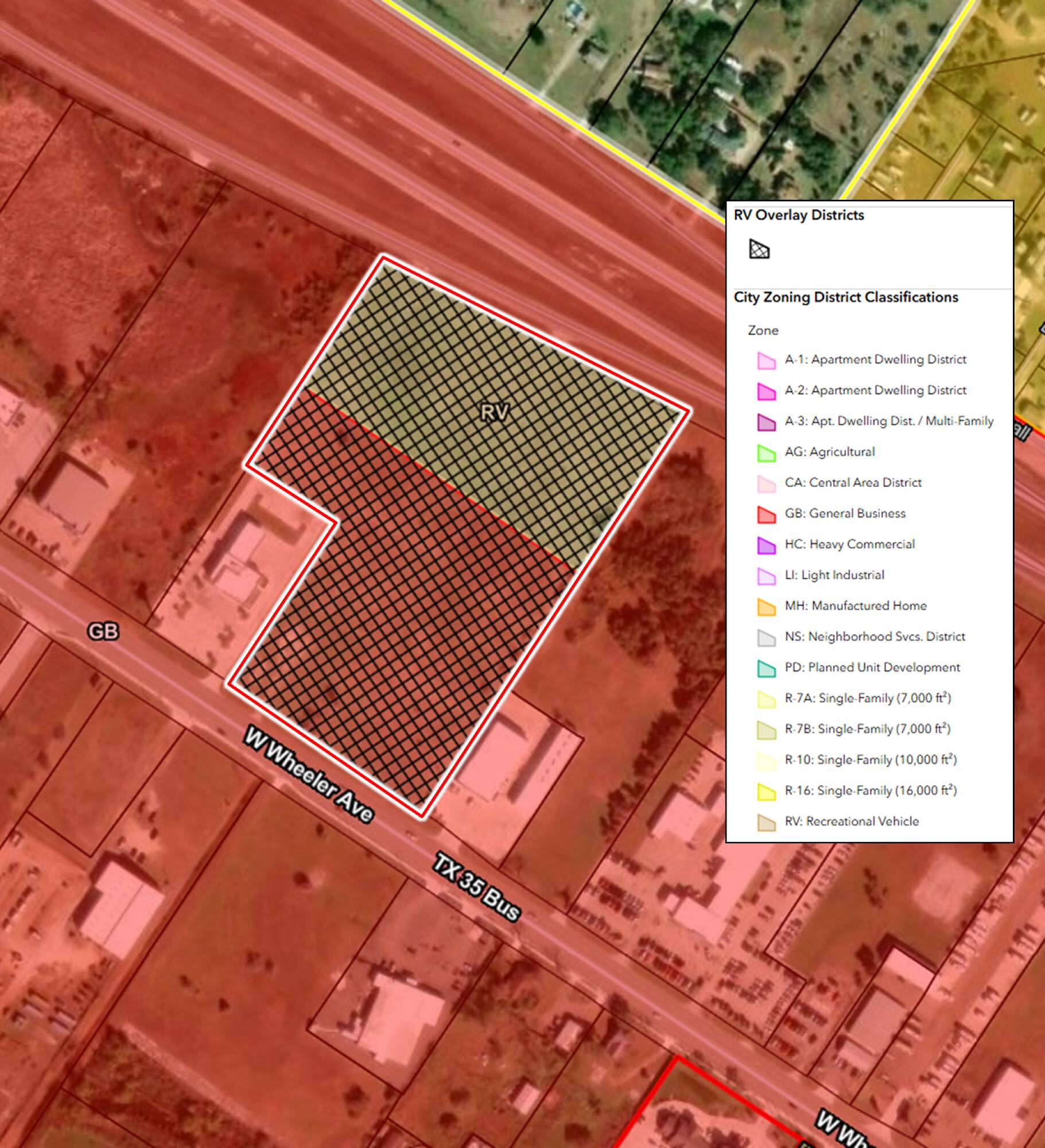The width and height of the screenshot is (1045, 1148).
Task: Select the HC Heavy Commercial purple swatch
Action: click(x=766, y=545)
